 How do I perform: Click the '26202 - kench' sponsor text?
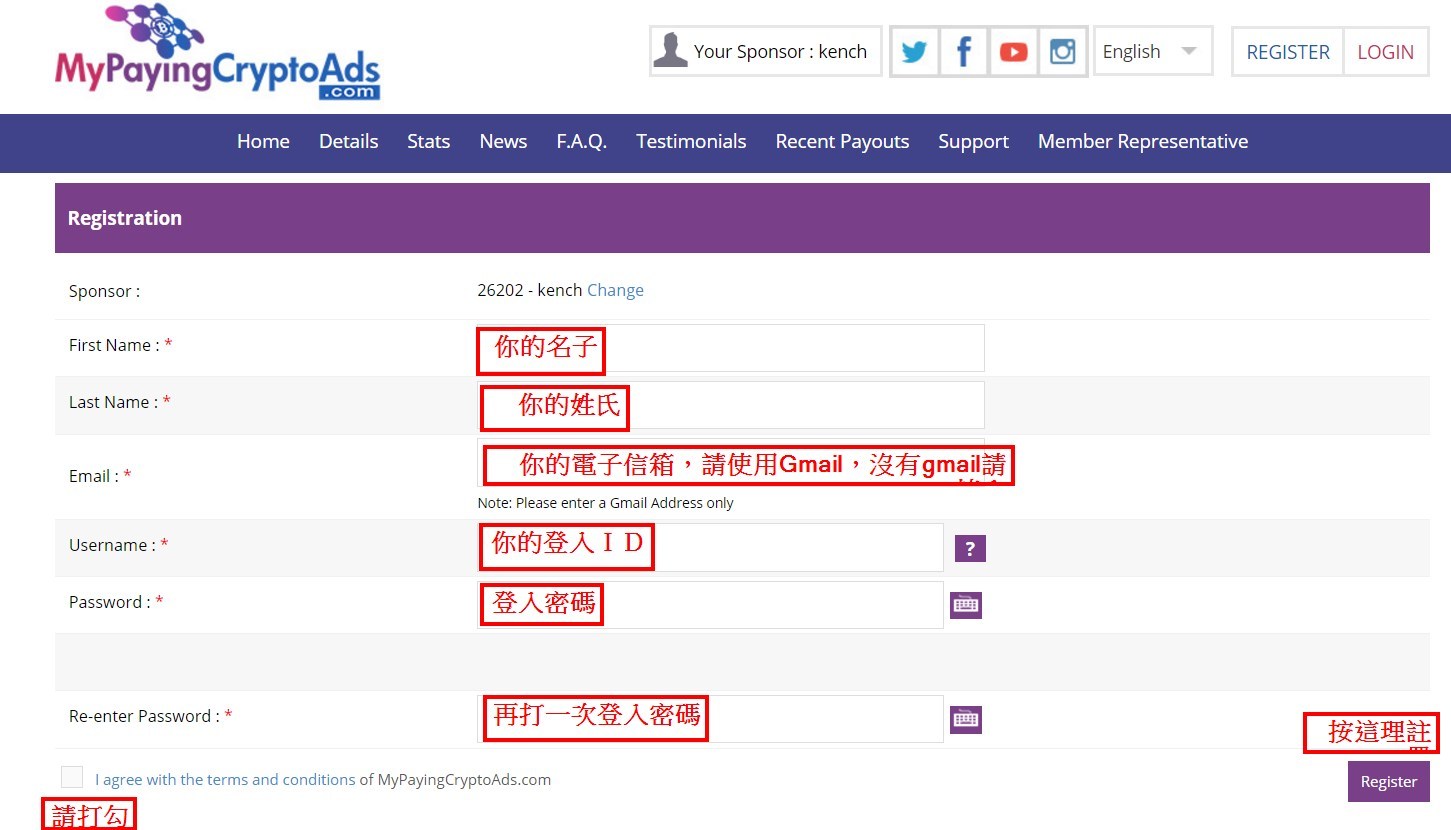point(530,290)
